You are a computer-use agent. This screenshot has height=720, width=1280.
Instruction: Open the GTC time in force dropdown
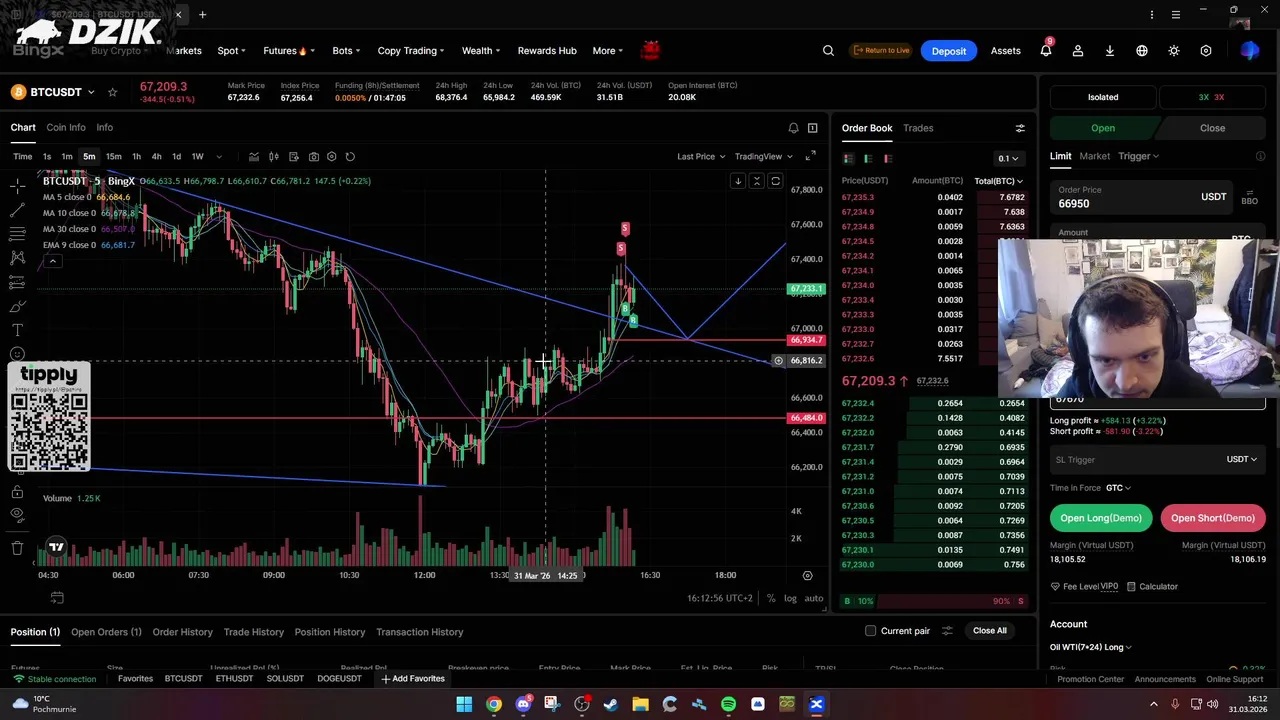(1118, 488)
